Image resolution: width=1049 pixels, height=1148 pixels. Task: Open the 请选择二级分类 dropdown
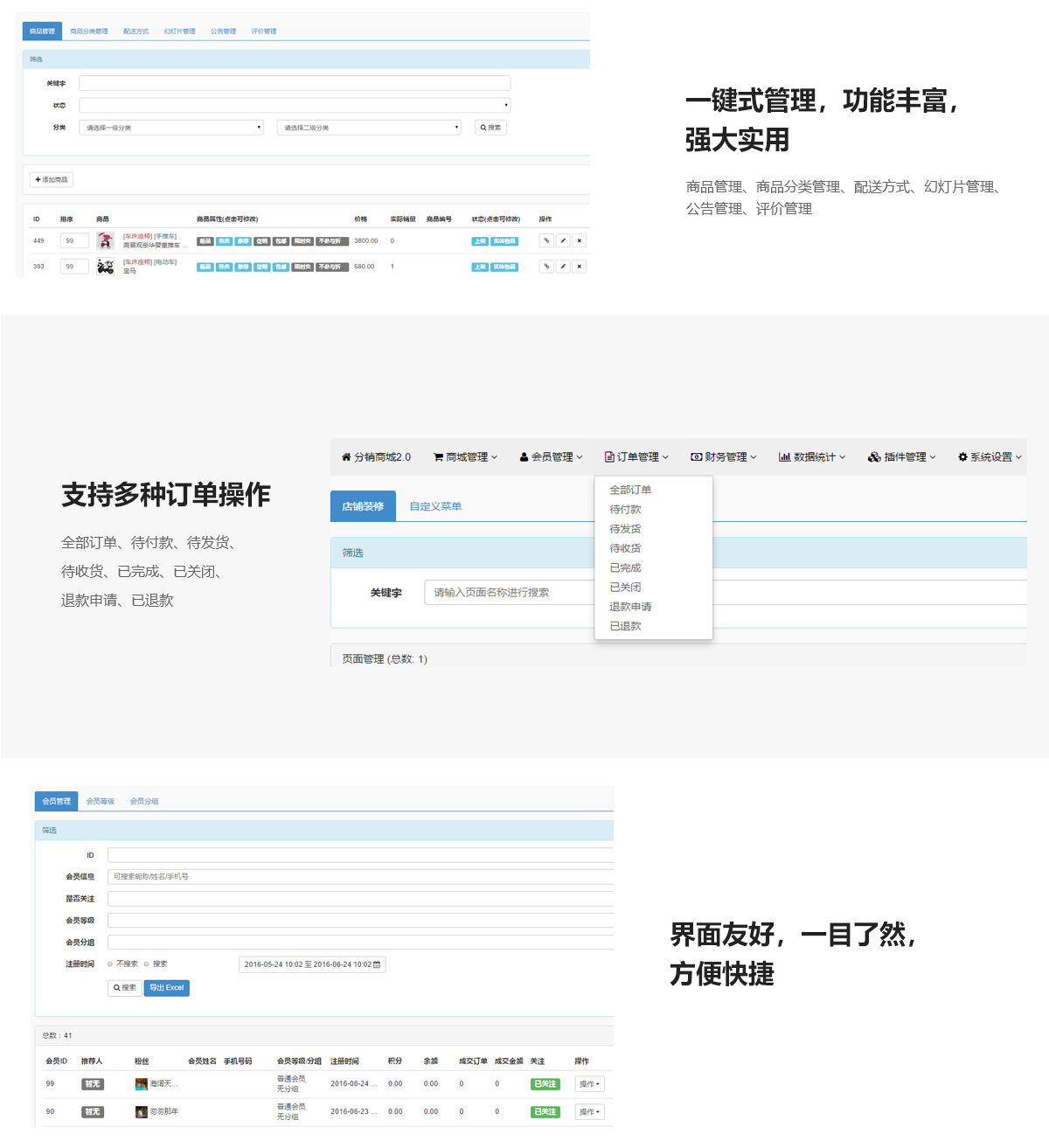click(x=369, y=128)
